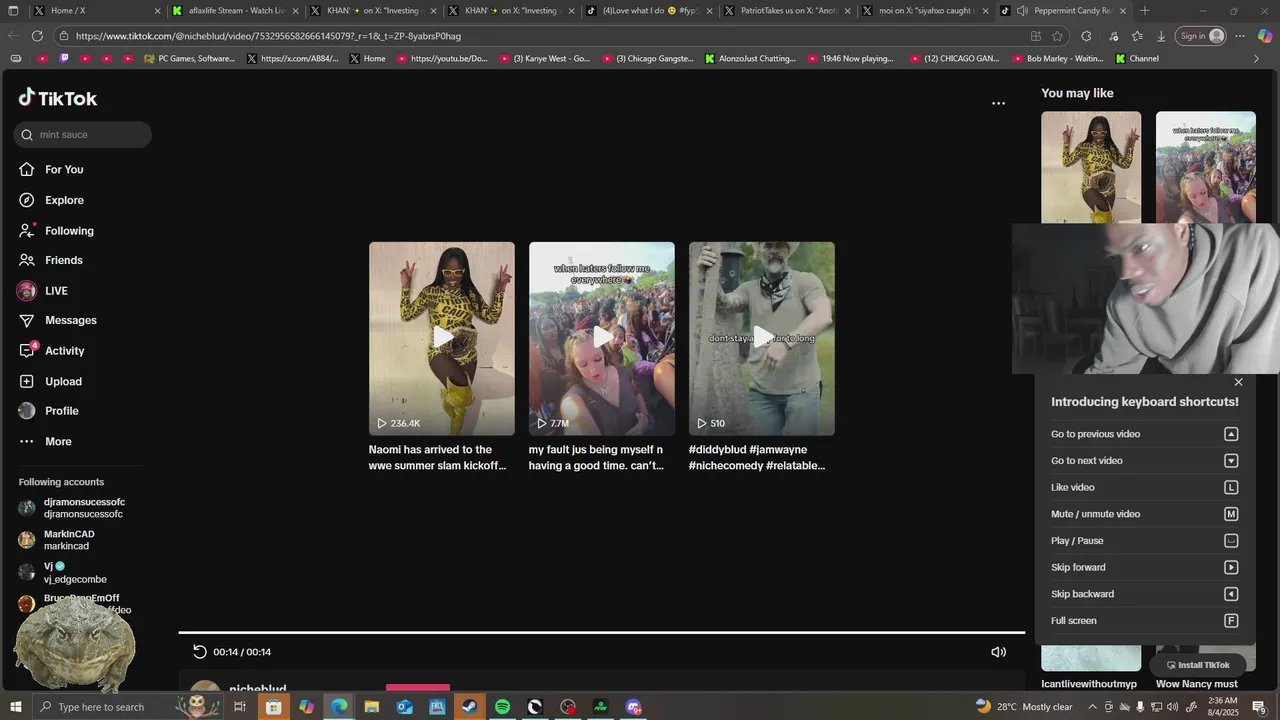Screen dimensions: 1280x720
Task: Click the 'Go to previous video' shortcut key
Action: 1231,434
